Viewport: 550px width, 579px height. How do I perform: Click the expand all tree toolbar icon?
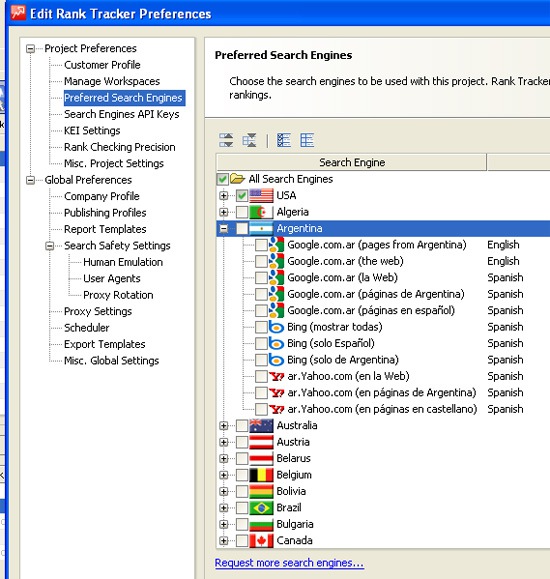tap(226, 140)
